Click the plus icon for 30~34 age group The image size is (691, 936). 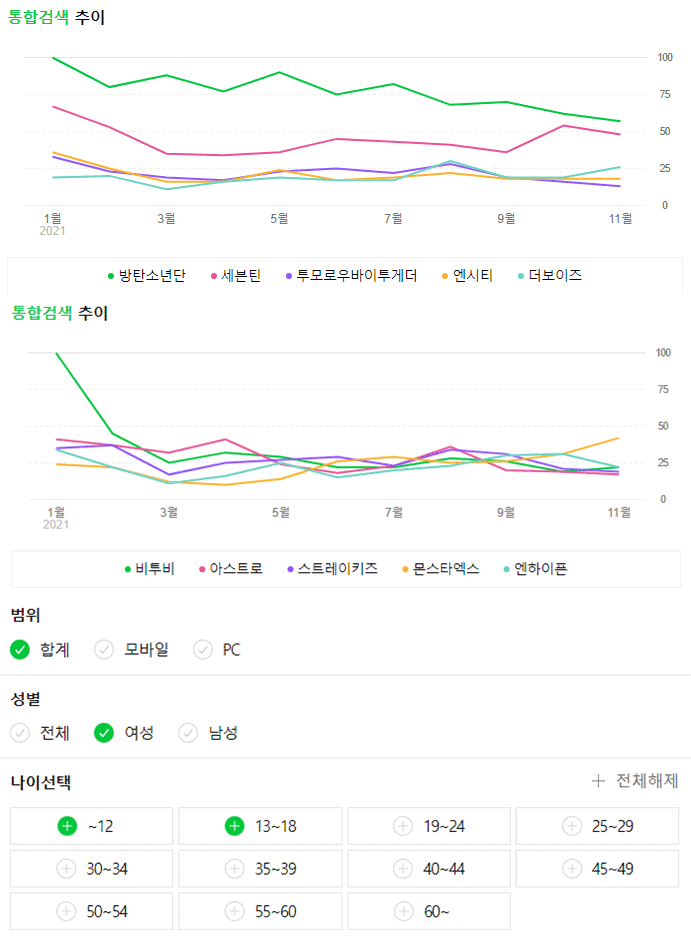pos(67,869)
